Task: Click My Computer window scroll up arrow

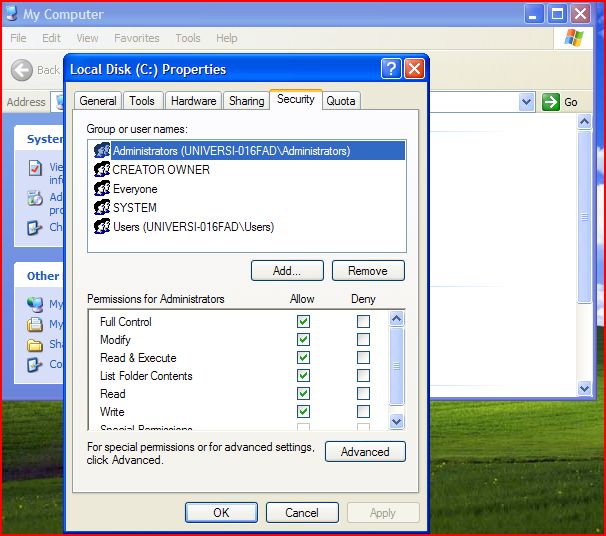Action: [584, 122]
